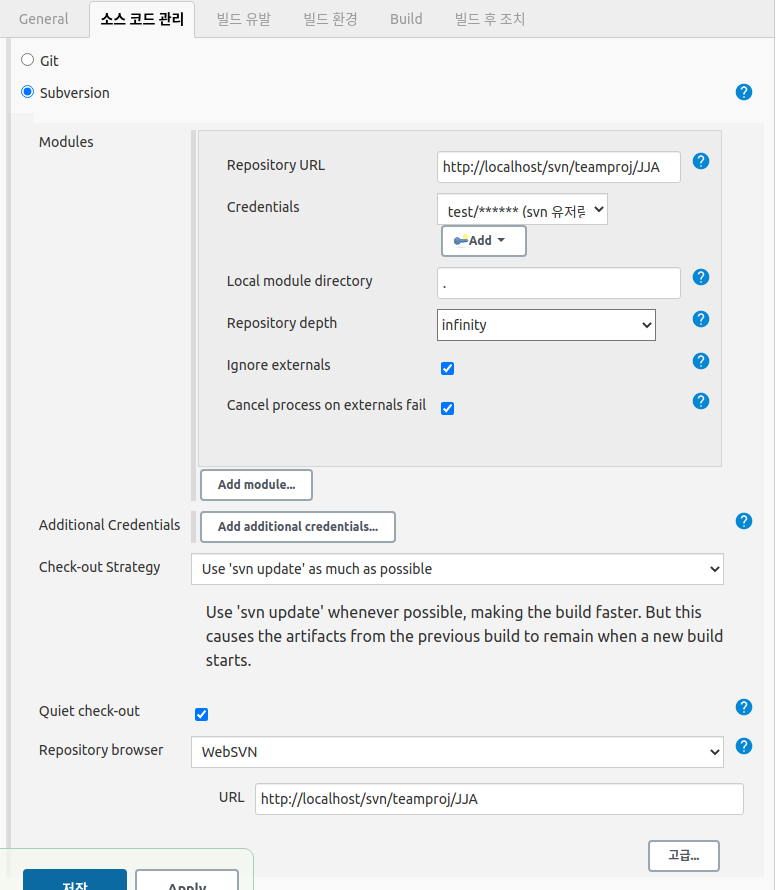Focus the WebSVN URL input field

pyautogui.click(x=499, y=799)
